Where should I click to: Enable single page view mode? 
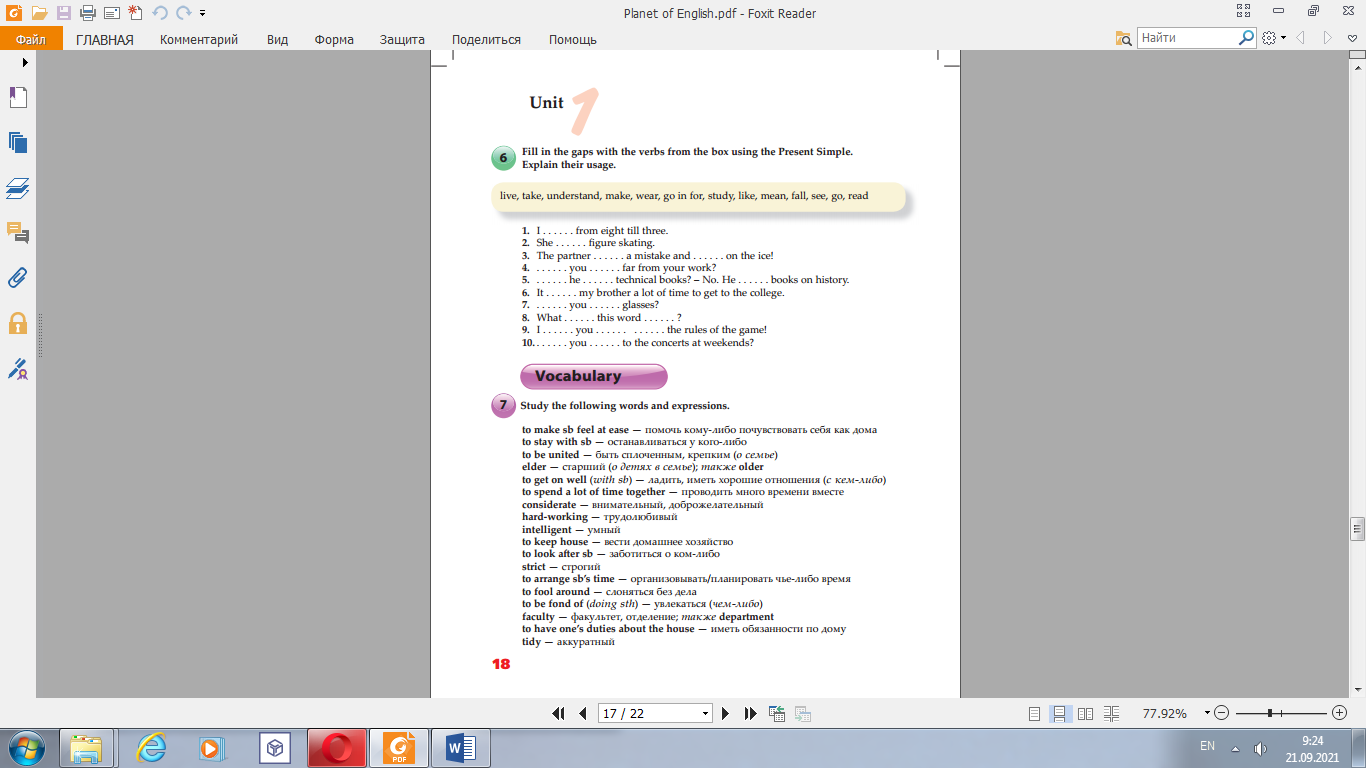click(1035, 714)
